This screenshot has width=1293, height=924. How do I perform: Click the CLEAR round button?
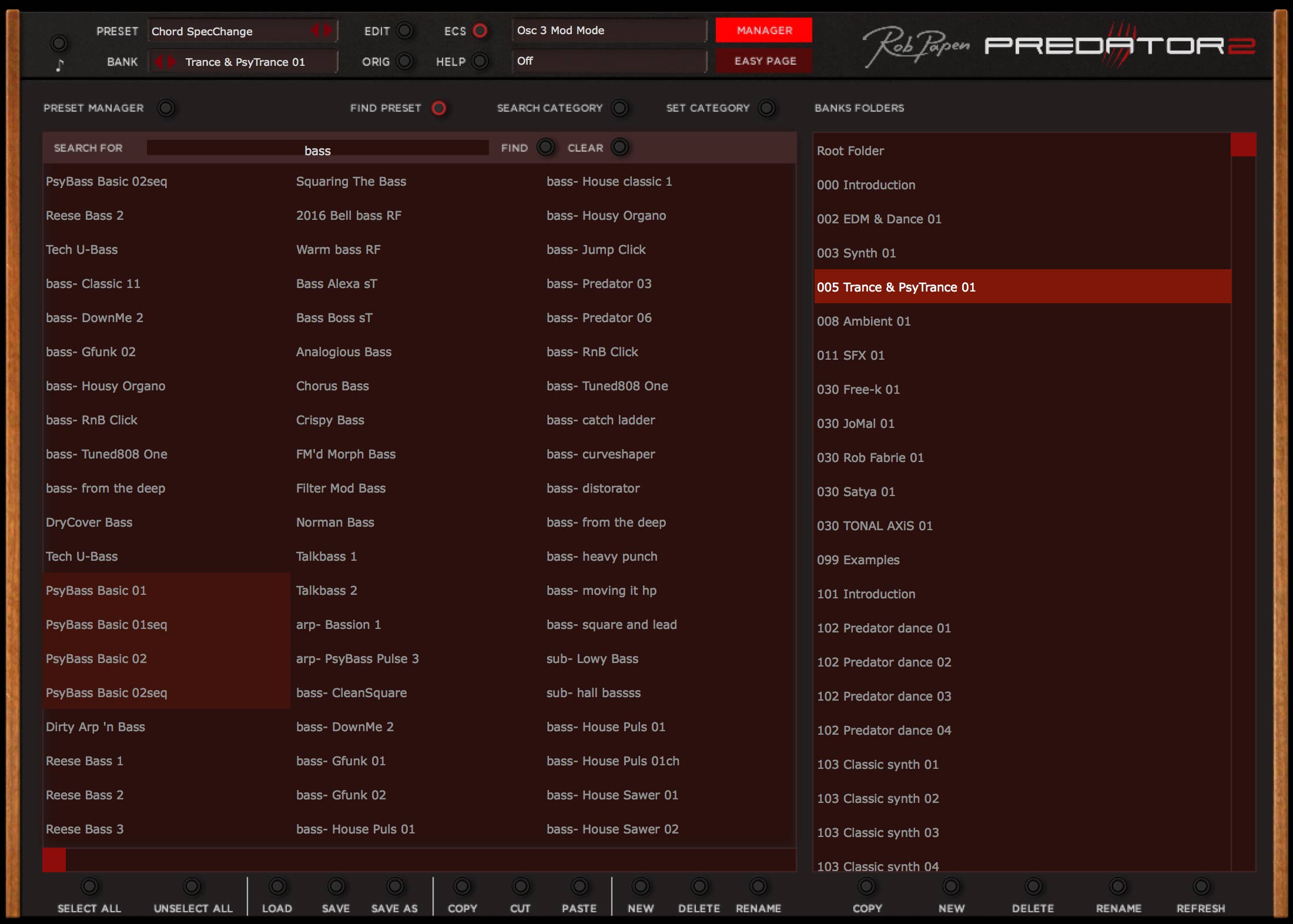point(619,147)
